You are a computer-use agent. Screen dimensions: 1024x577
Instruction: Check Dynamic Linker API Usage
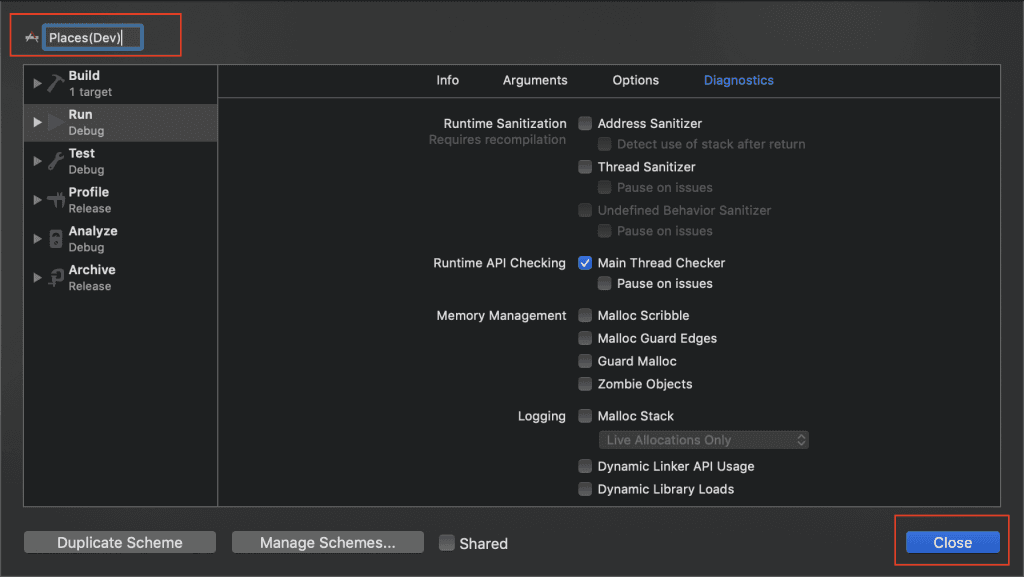(585, 466)
